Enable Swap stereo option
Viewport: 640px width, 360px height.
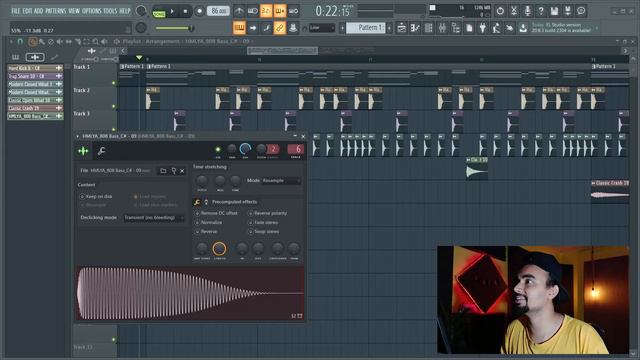264,232
